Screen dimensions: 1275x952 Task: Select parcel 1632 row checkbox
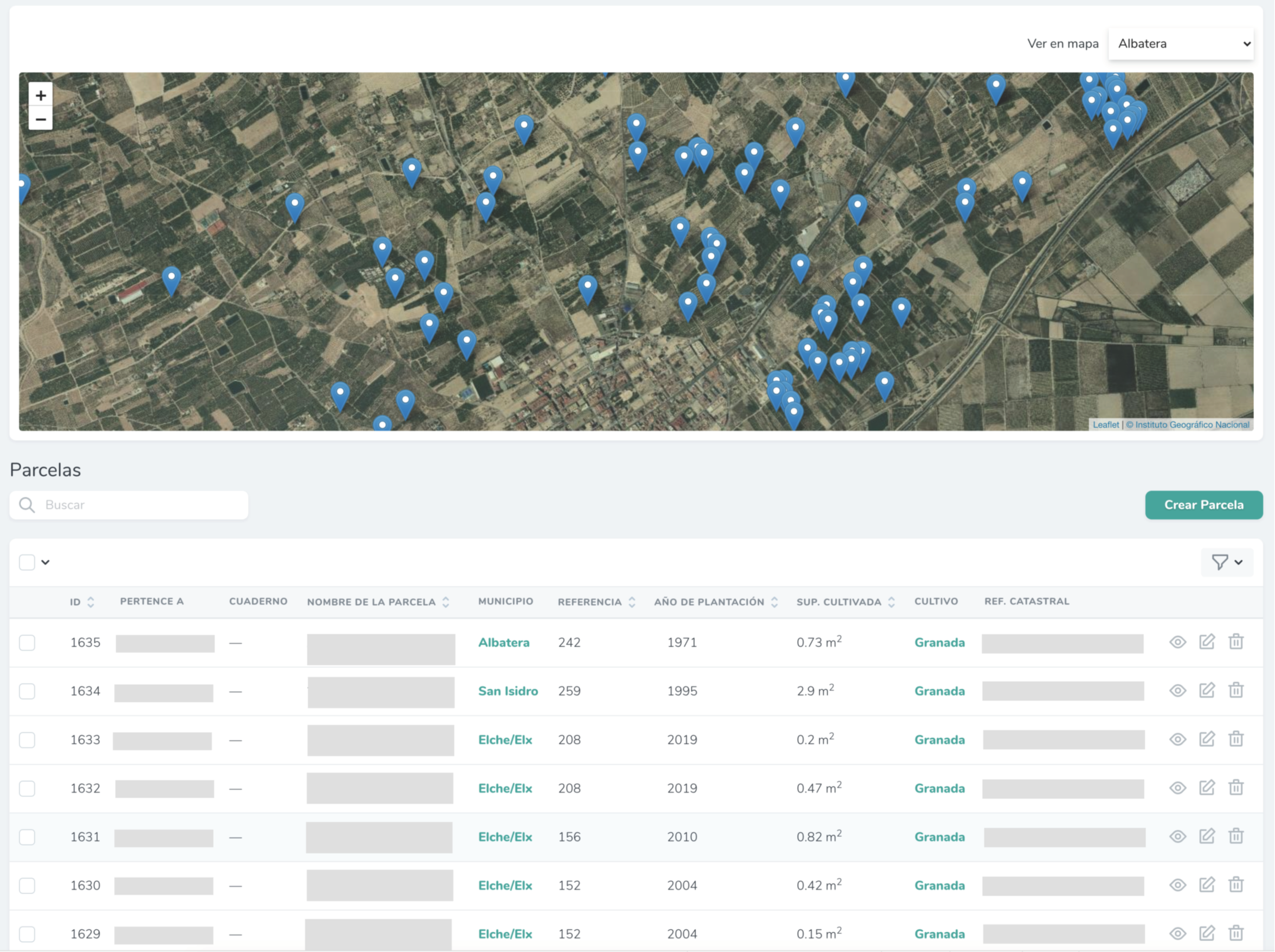(x=27, y=788)
